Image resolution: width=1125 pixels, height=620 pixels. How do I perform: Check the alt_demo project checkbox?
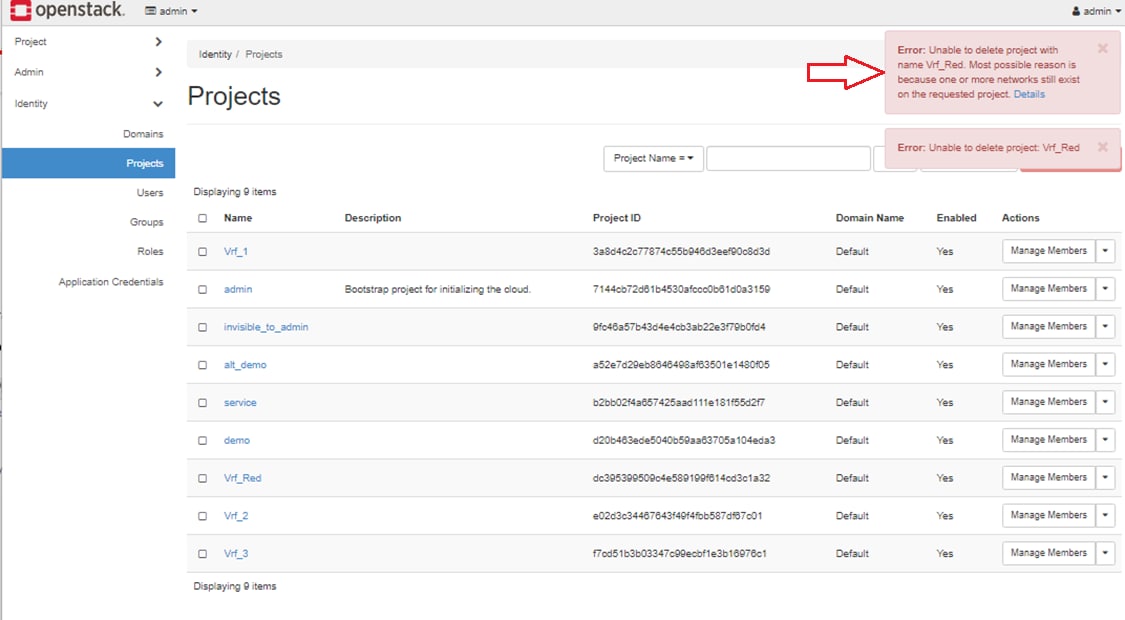202,365
